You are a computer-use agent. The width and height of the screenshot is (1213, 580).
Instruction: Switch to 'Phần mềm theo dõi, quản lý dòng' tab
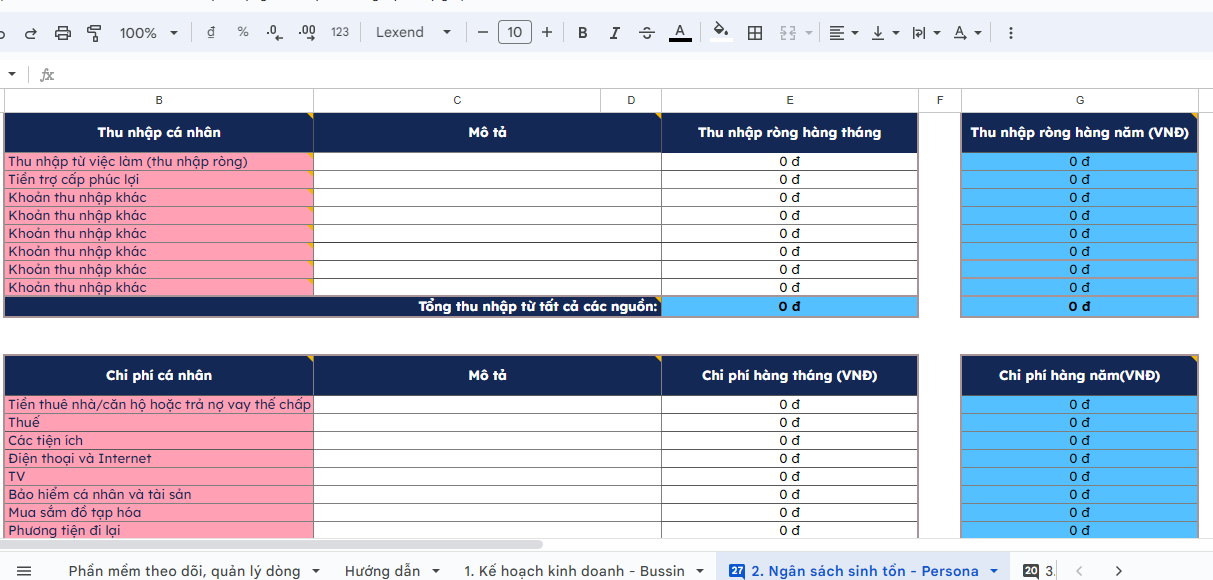click(184, 571)
